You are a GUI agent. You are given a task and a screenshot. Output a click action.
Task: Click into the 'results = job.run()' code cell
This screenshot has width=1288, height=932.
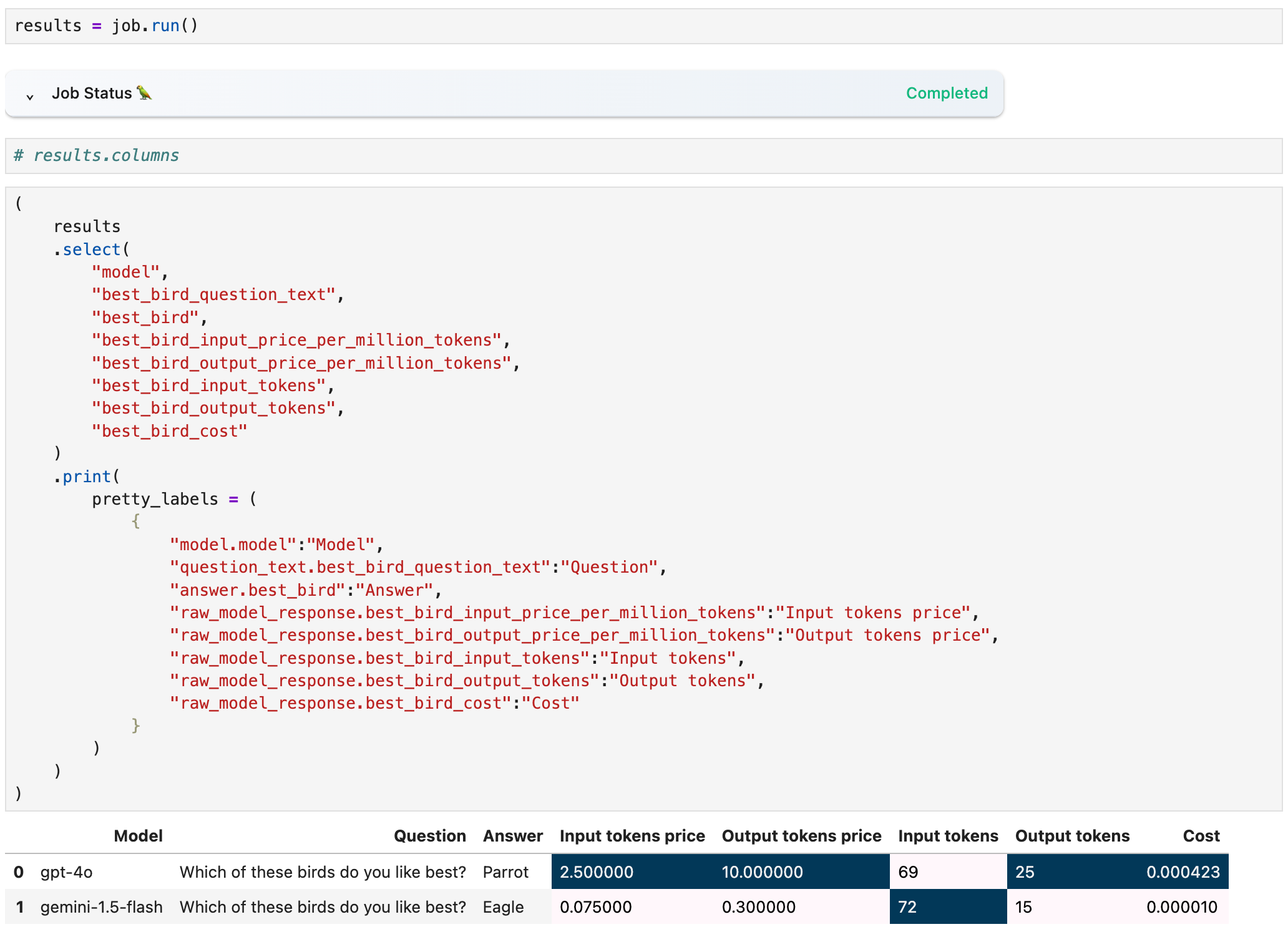pyautogui.click(x=644, y=26)
